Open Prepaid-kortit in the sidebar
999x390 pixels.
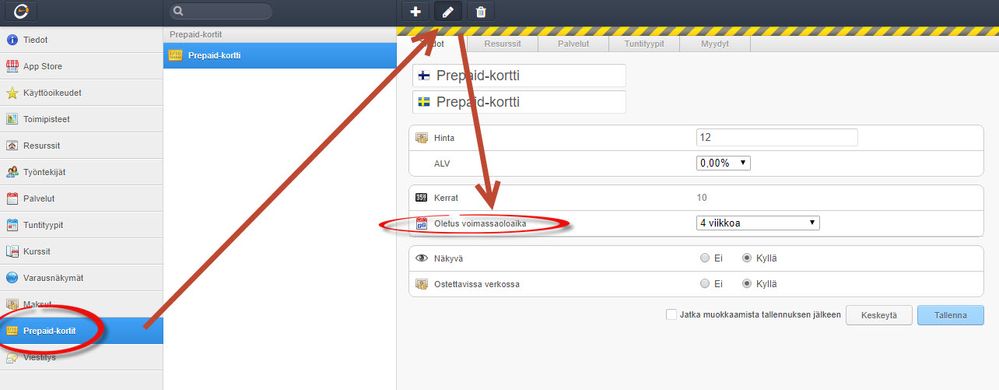click(x=82, y=331)
